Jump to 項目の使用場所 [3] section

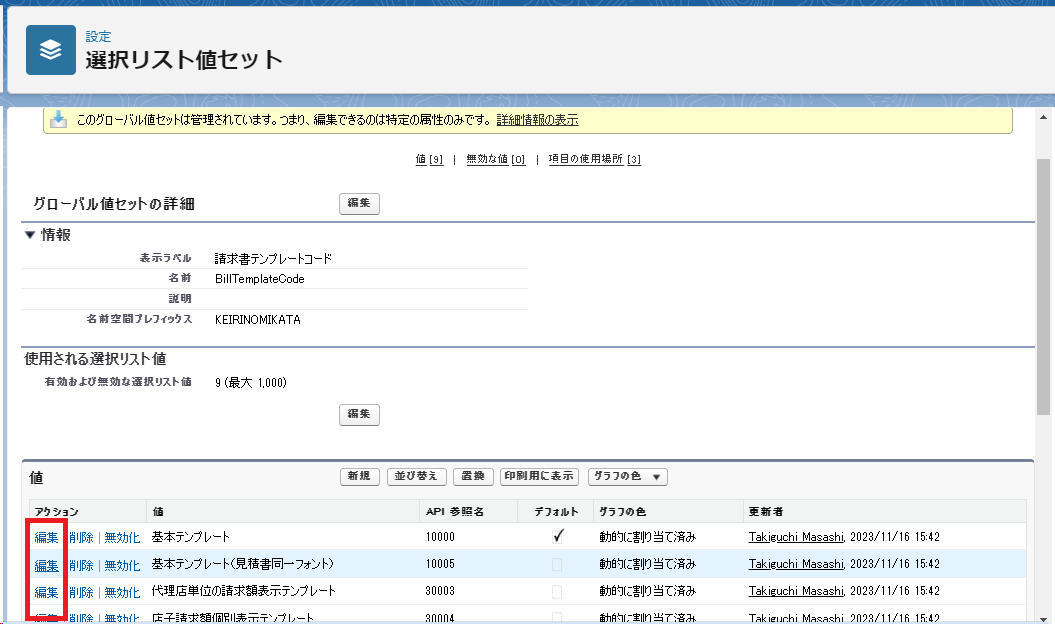tap(594, 159)
